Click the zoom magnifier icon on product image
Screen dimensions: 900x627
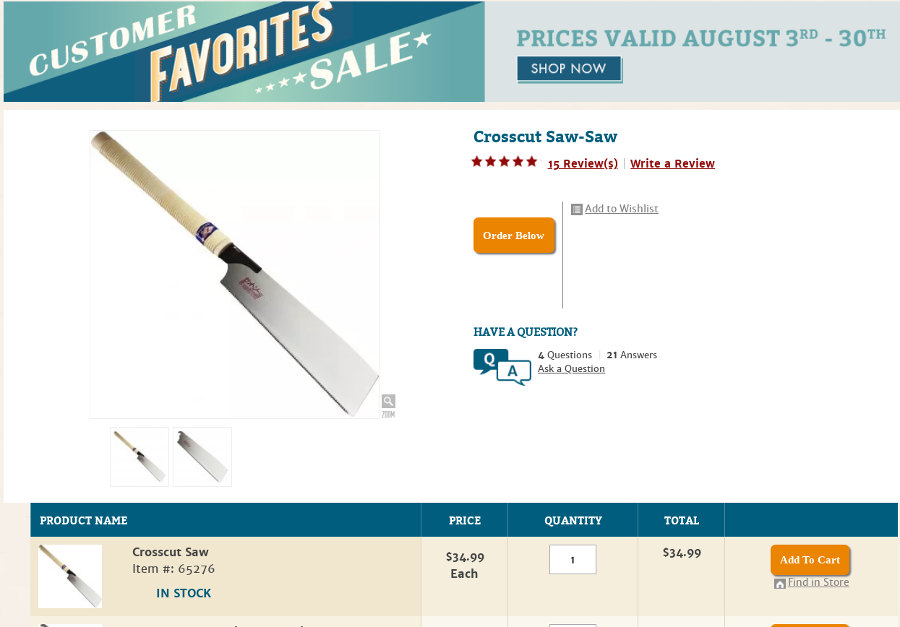tap(388, 402)
